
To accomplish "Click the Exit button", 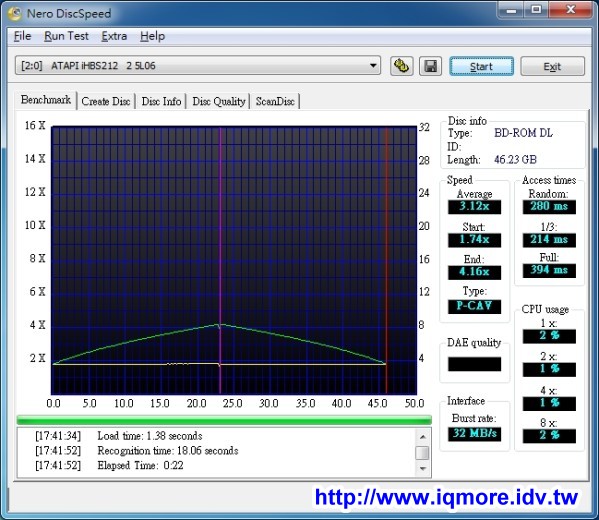I will coord(552,66).
